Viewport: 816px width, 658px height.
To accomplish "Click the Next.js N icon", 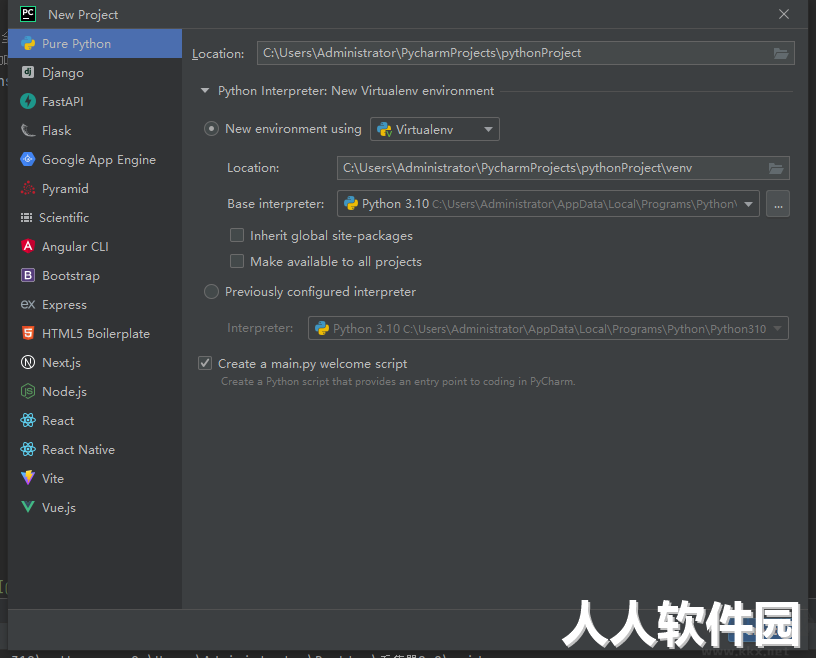I will (x=28, y=362).
